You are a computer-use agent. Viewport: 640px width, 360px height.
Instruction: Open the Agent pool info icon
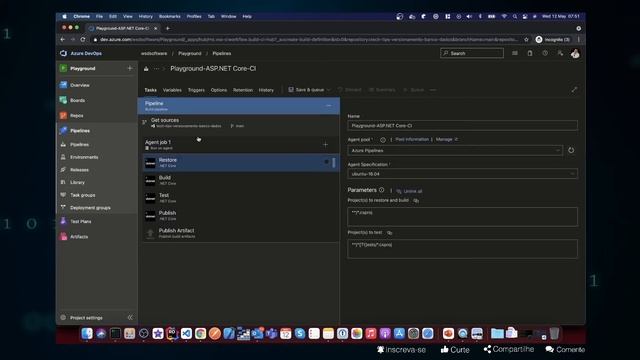point(383,140)
